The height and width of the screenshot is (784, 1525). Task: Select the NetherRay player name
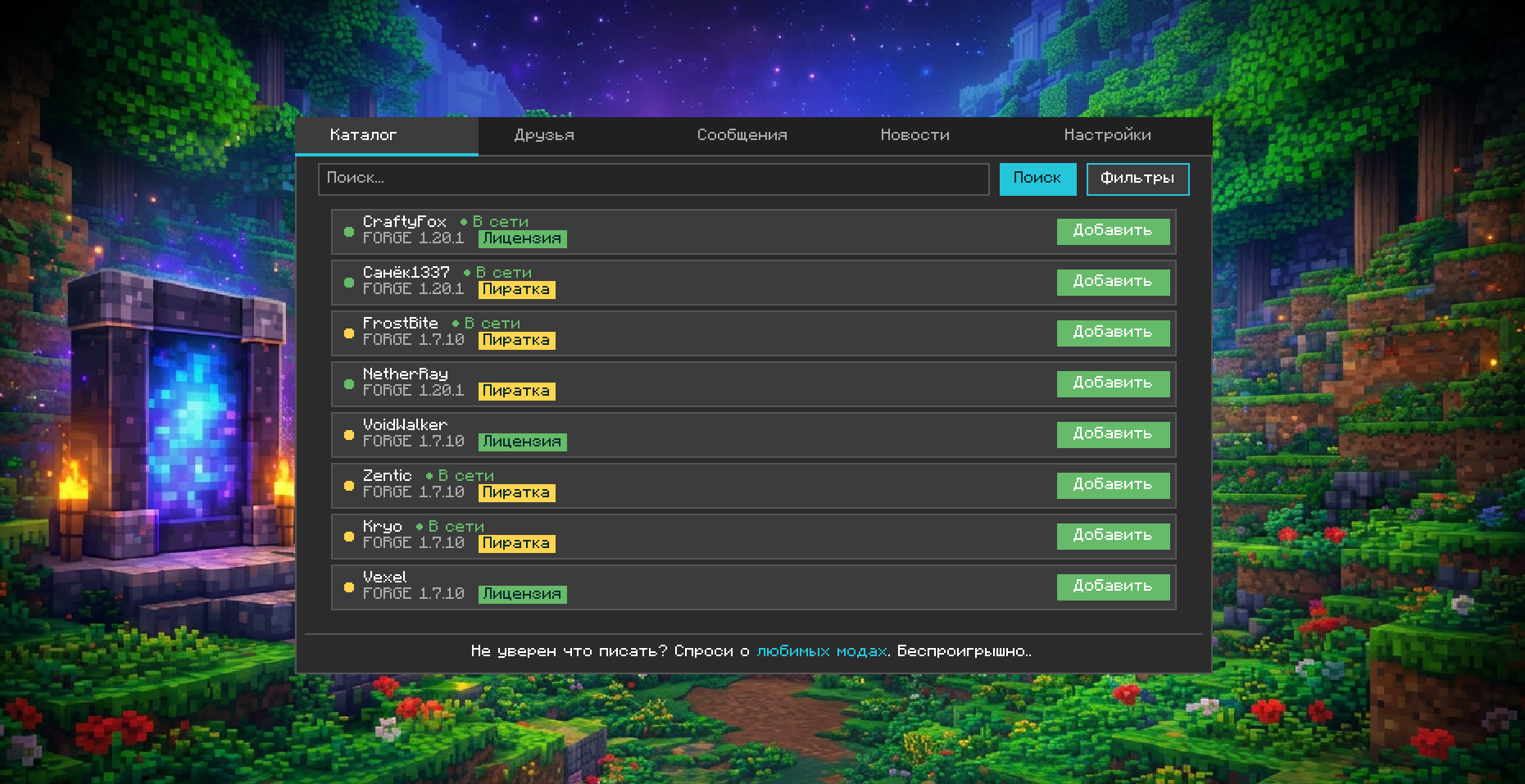tap(406, 374)
